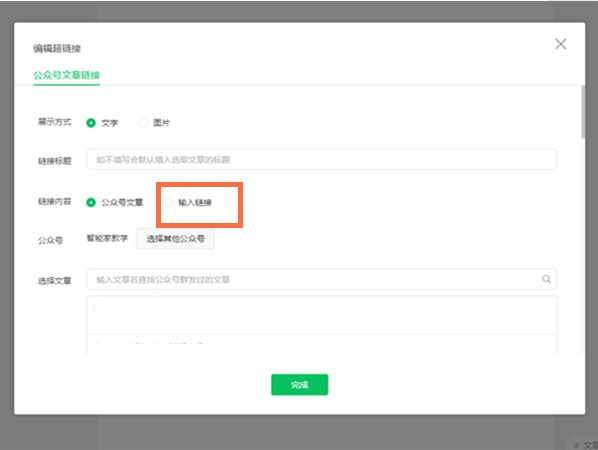Click the left chevron in the article list
This screenshot has width=598, height=450.
[x=94, y=309]
